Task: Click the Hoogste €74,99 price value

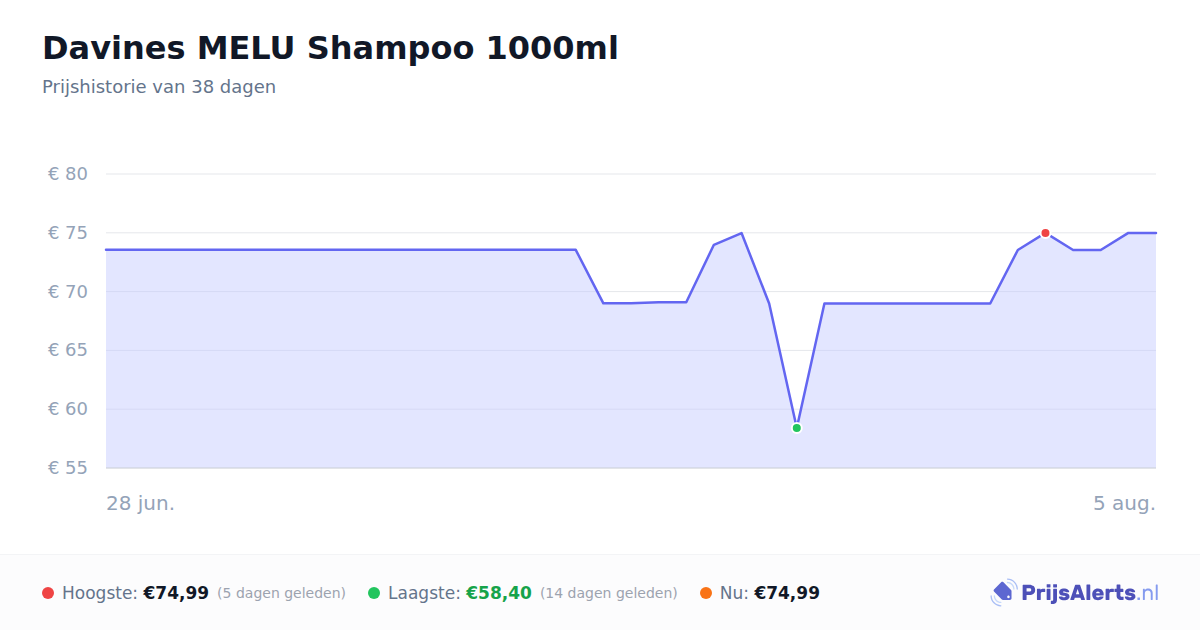Action: 176,593
